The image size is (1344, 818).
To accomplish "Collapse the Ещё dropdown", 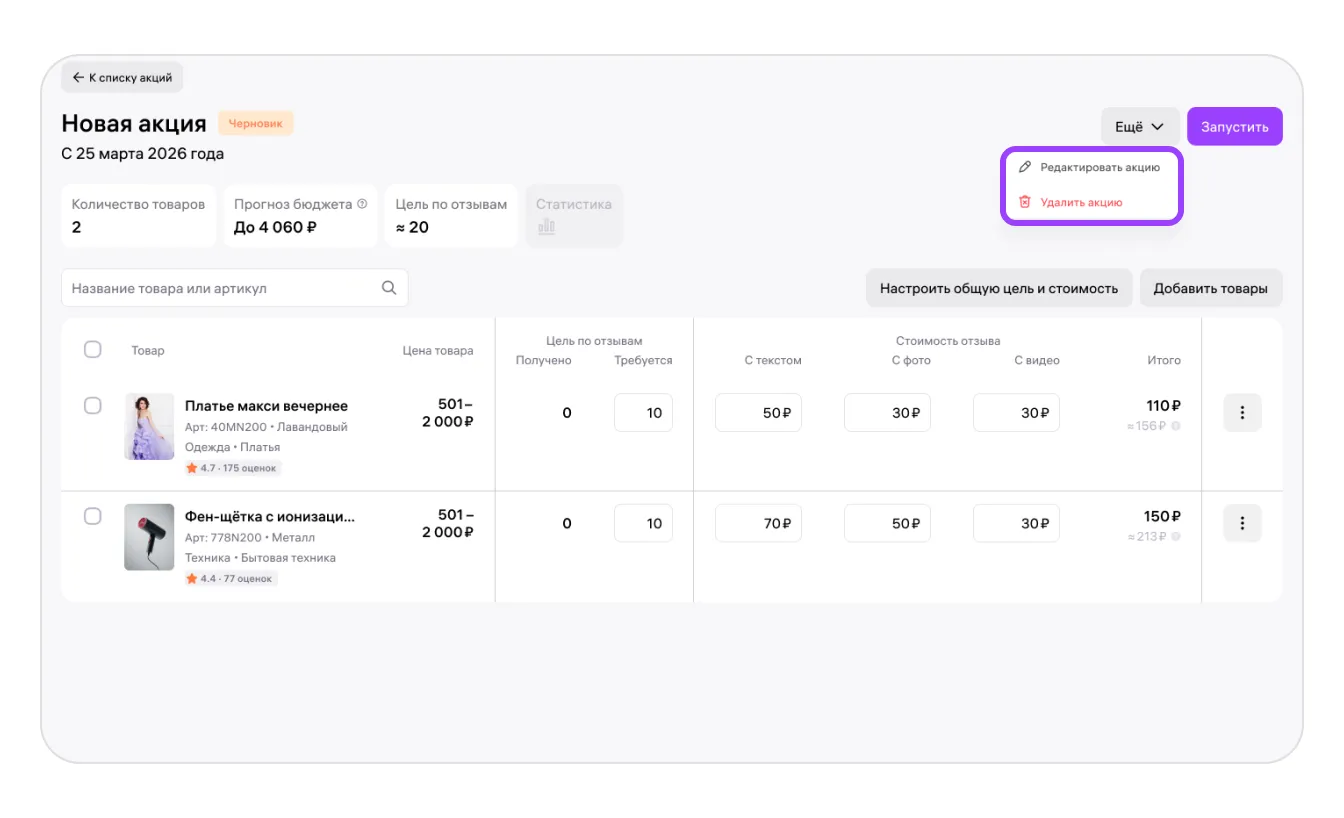I will click(x=1140, y=127).
